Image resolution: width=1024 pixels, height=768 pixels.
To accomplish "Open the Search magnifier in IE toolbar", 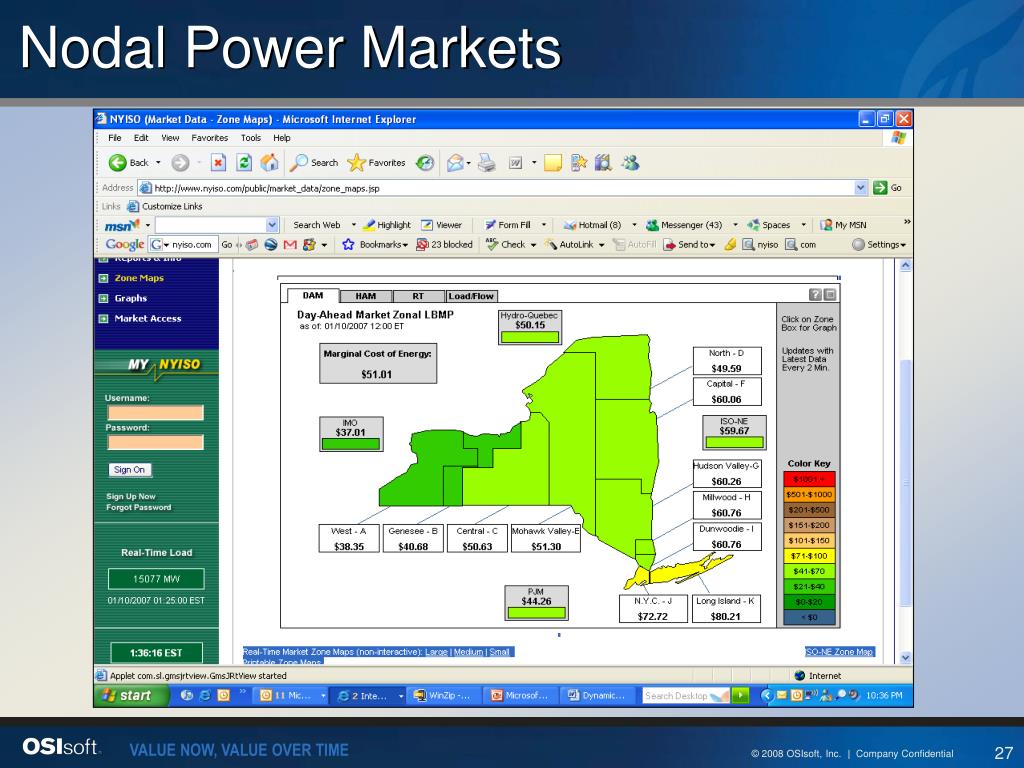I will coord(314,163).
